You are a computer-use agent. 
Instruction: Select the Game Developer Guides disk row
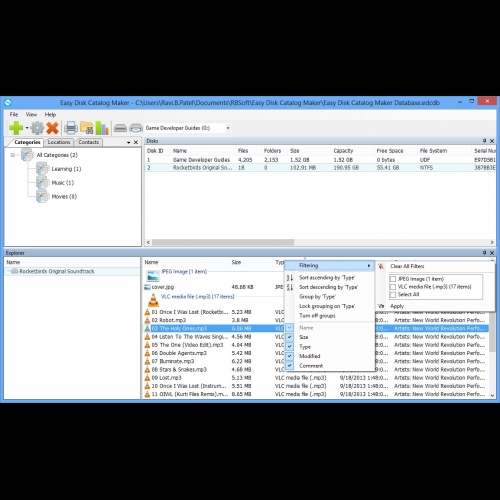320,160
